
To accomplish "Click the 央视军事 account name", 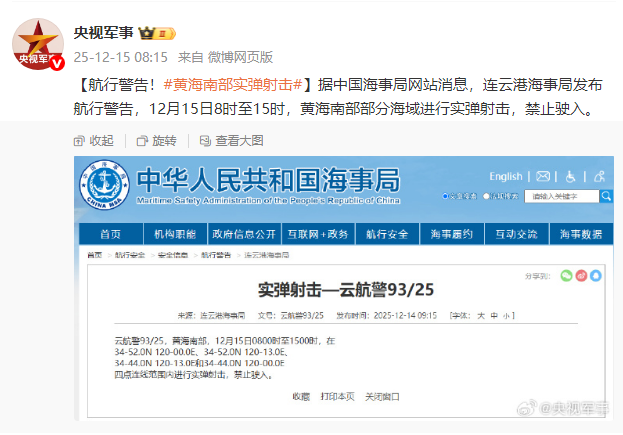I will point(105,32).
